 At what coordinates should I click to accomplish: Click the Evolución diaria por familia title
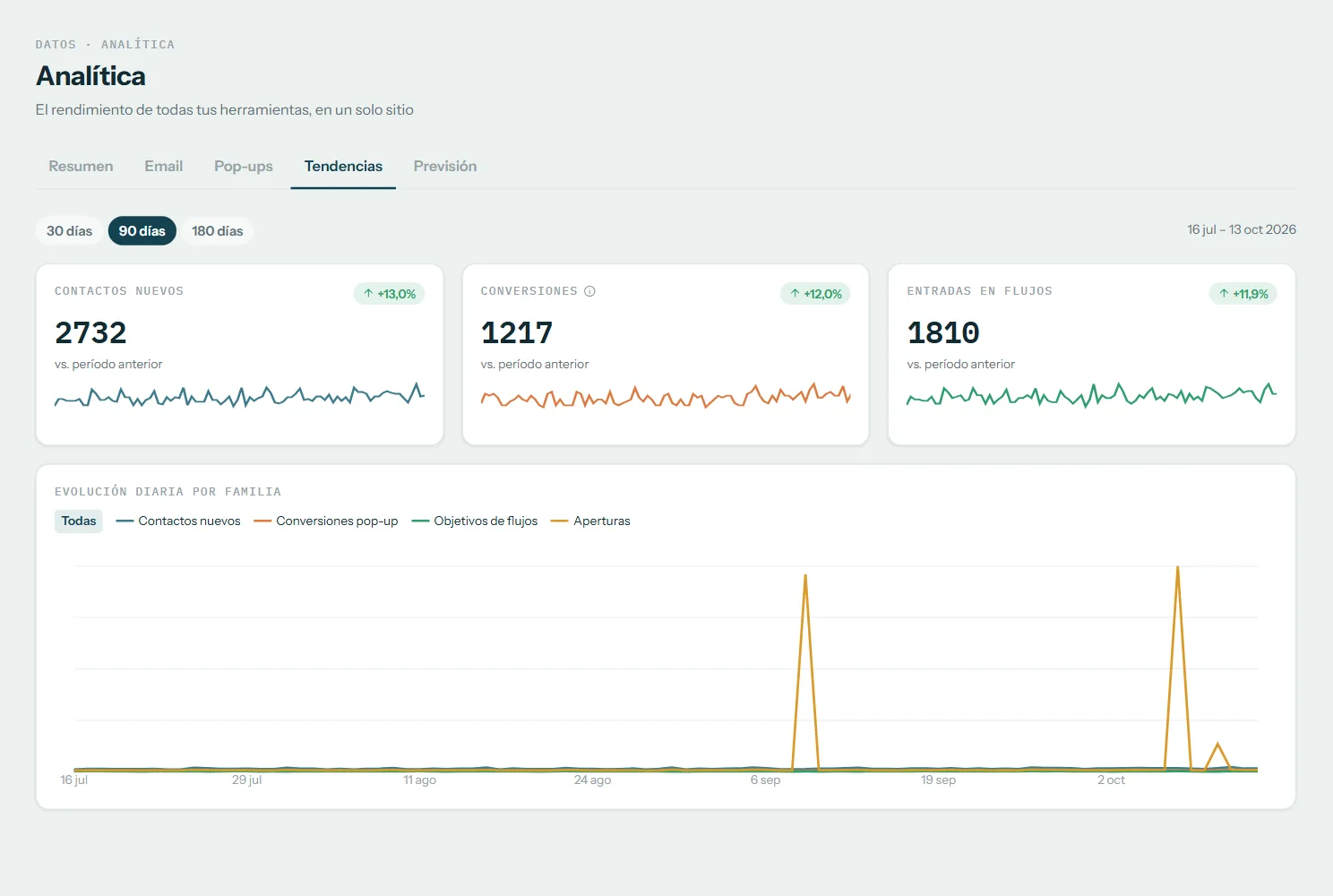tap(168, 492)
